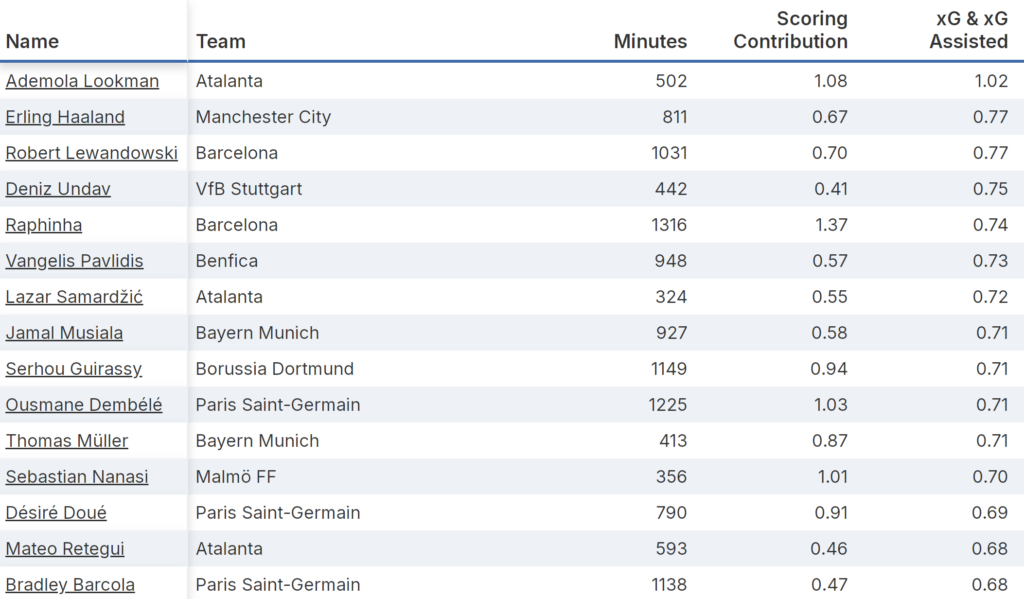Open Thomas Müller's player link
The image size is (1024, 599).
(x=67, y=441)
